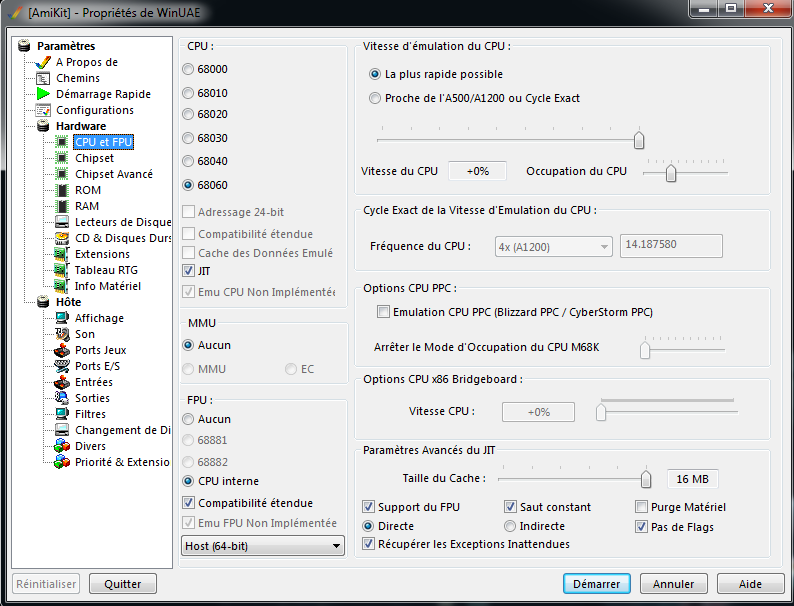Click the Configurations icon

tap(44, 110)
